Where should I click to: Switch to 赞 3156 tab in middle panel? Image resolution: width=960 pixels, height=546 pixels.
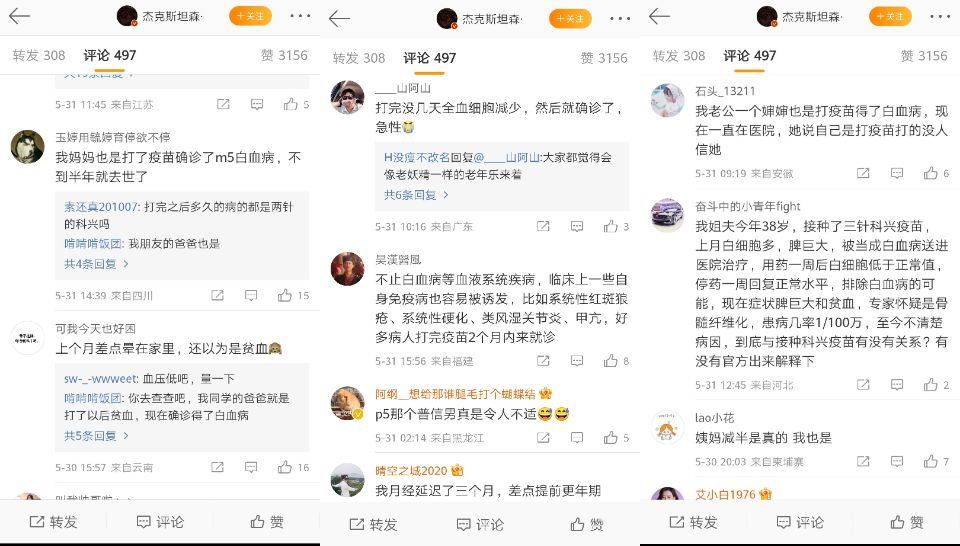click(x=604, y=58)
